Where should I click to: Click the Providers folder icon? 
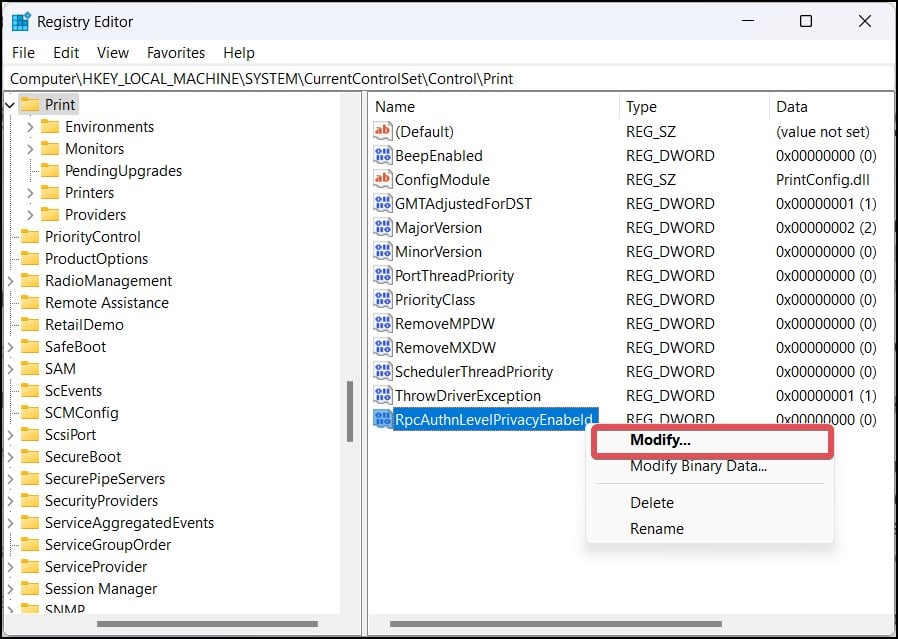click(x=50, y=214)
